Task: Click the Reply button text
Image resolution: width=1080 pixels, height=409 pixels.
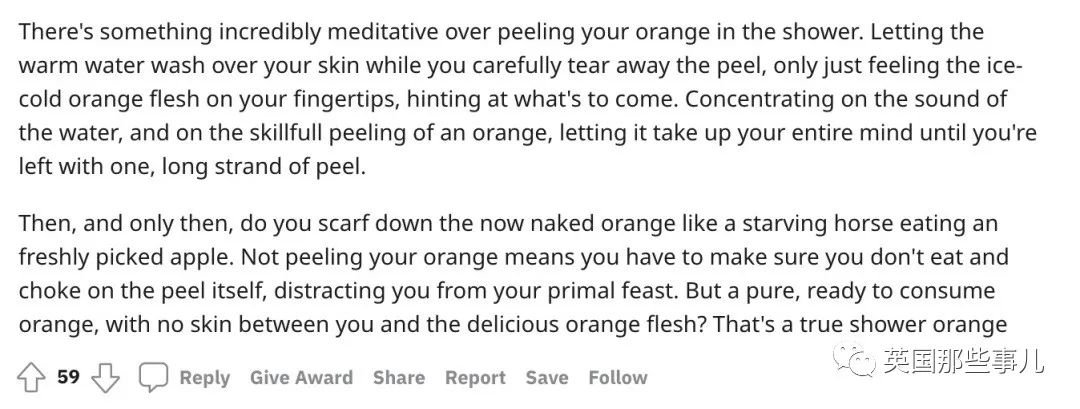Action: click(205, 378)
